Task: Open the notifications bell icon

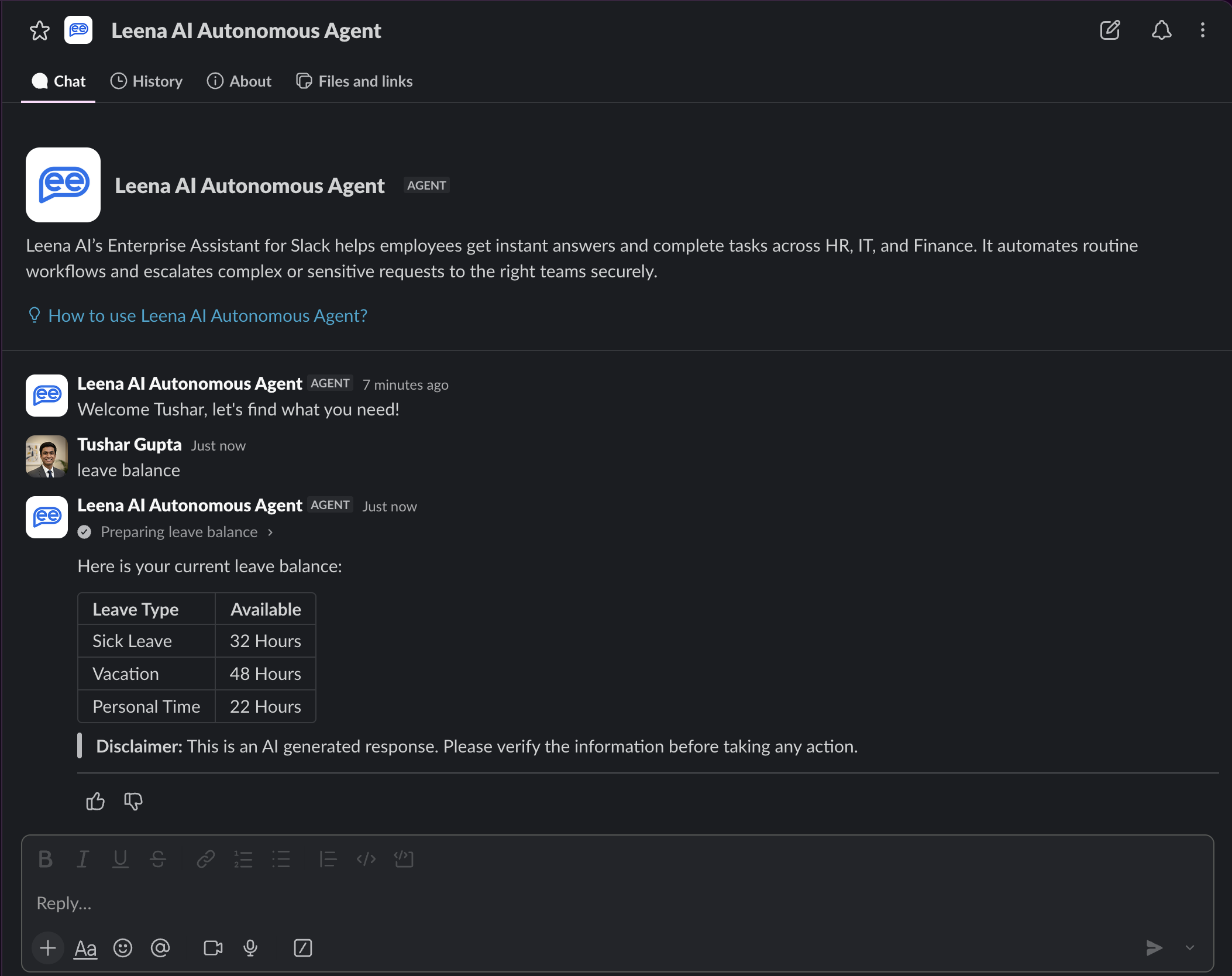Action: 1161,30
